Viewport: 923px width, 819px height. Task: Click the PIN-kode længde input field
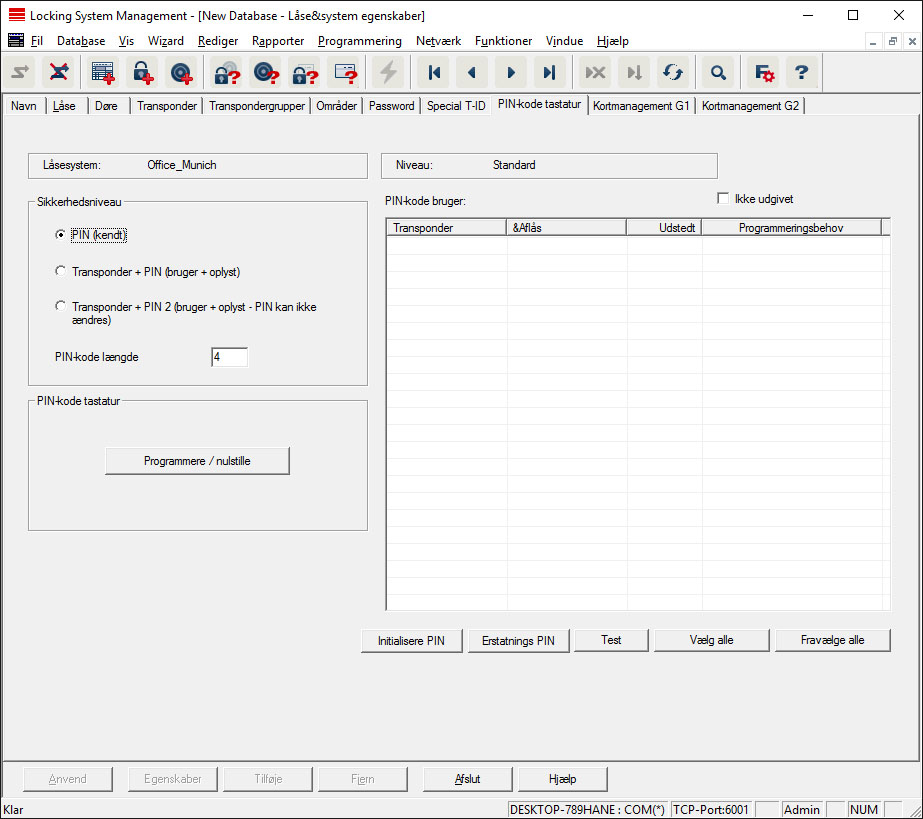(x=229, y=357)
